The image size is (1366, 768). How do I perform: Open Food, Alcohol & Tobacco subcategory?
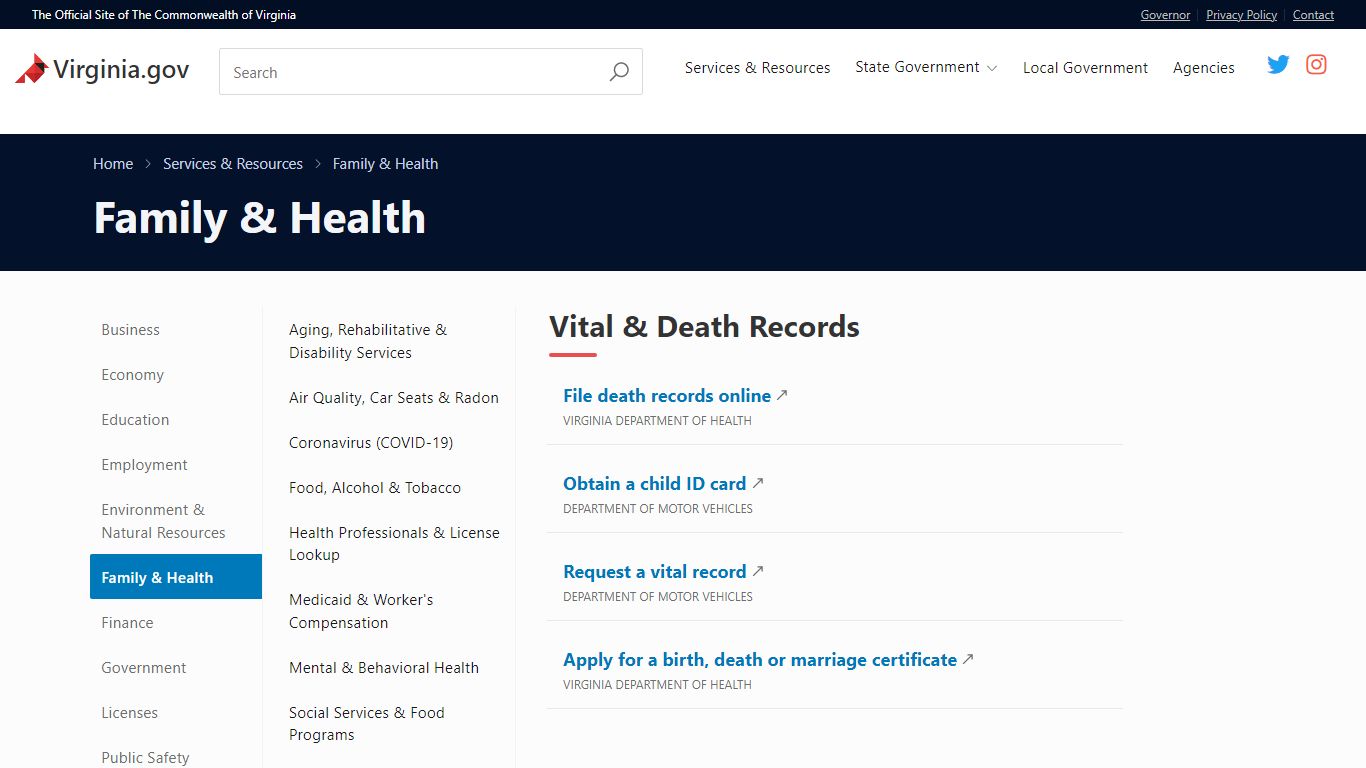click(x=375, y=488)
